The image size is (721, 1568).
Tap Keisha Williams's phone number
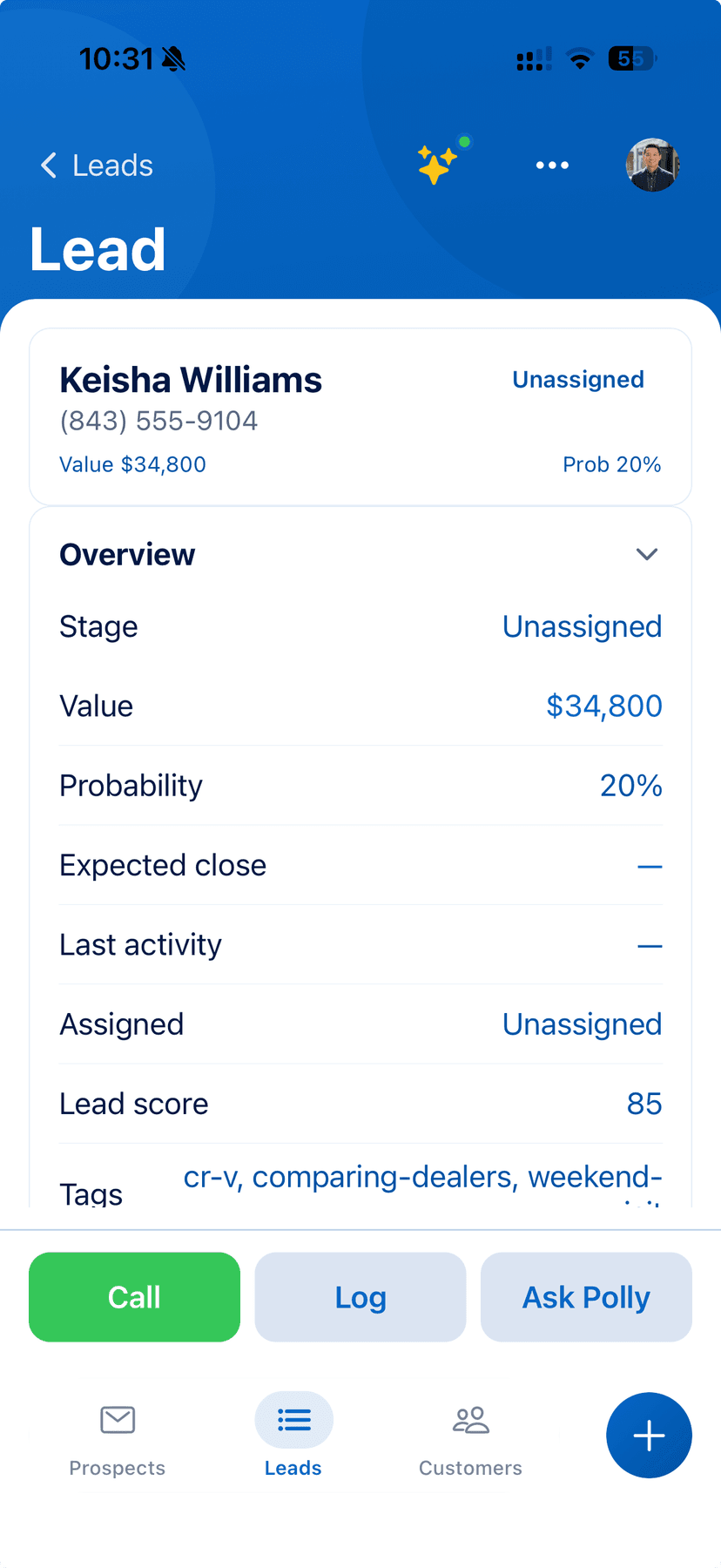click(158, 421)
